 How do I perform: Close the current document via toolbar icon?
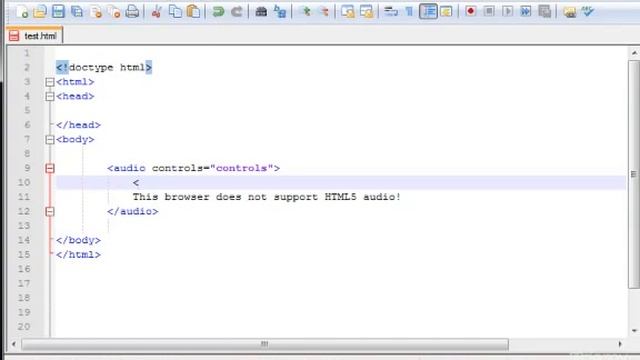click(x=96, y=11)
